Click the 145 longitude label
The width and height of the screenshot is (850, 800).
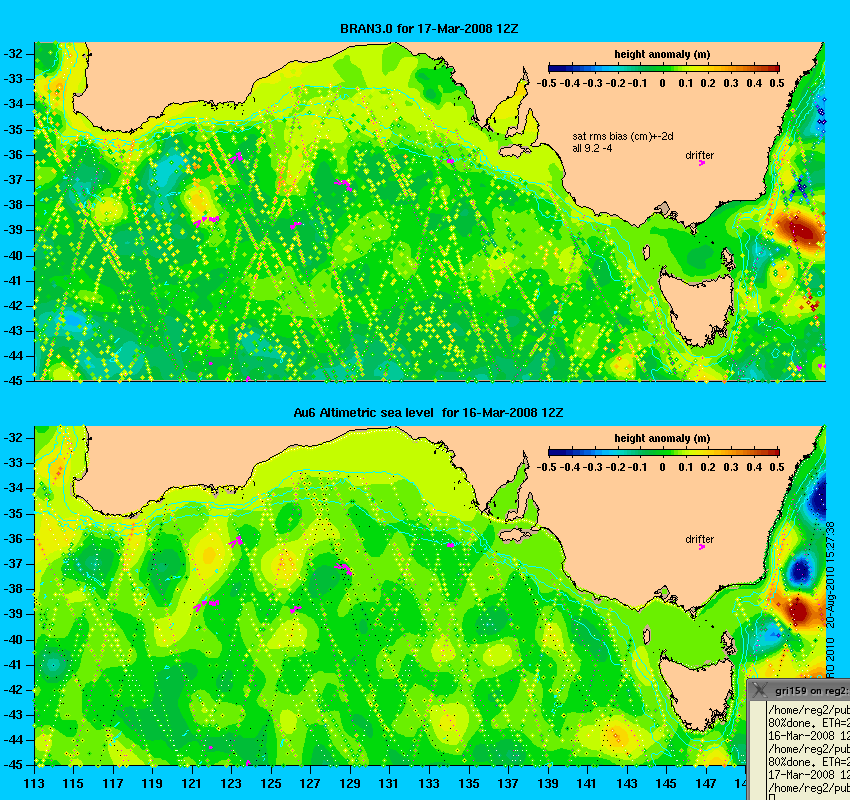(x=666, y=783)
